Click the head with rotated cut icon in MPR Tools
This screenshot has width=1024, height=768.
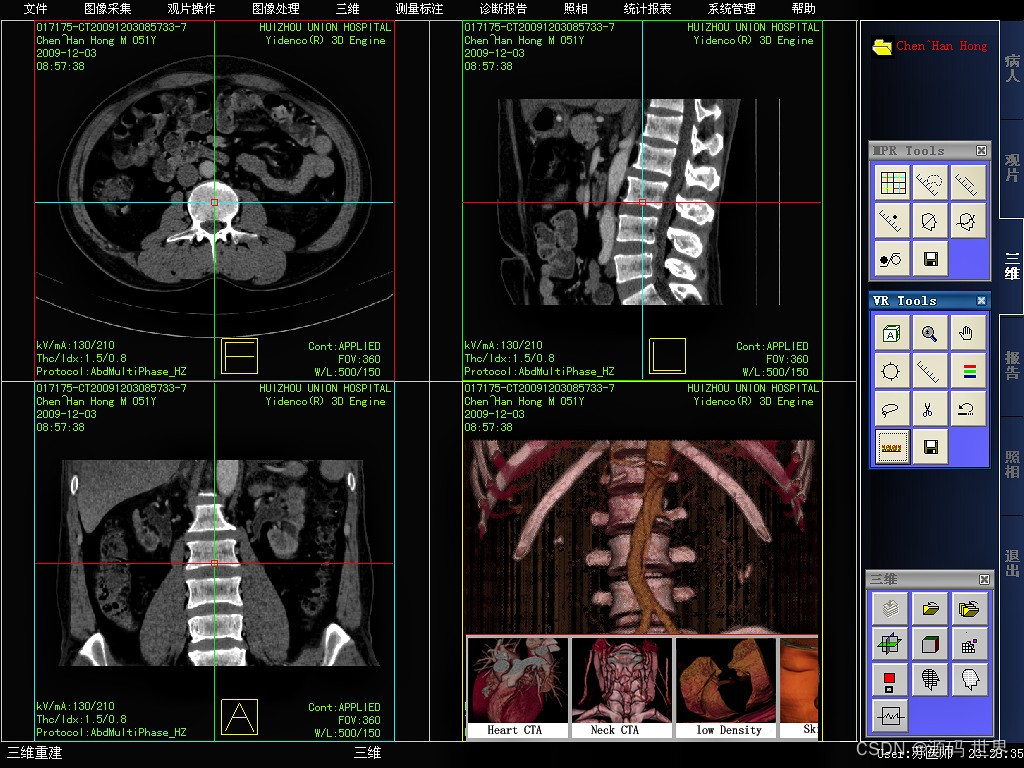pyautogui.click(x=967, y=221)
